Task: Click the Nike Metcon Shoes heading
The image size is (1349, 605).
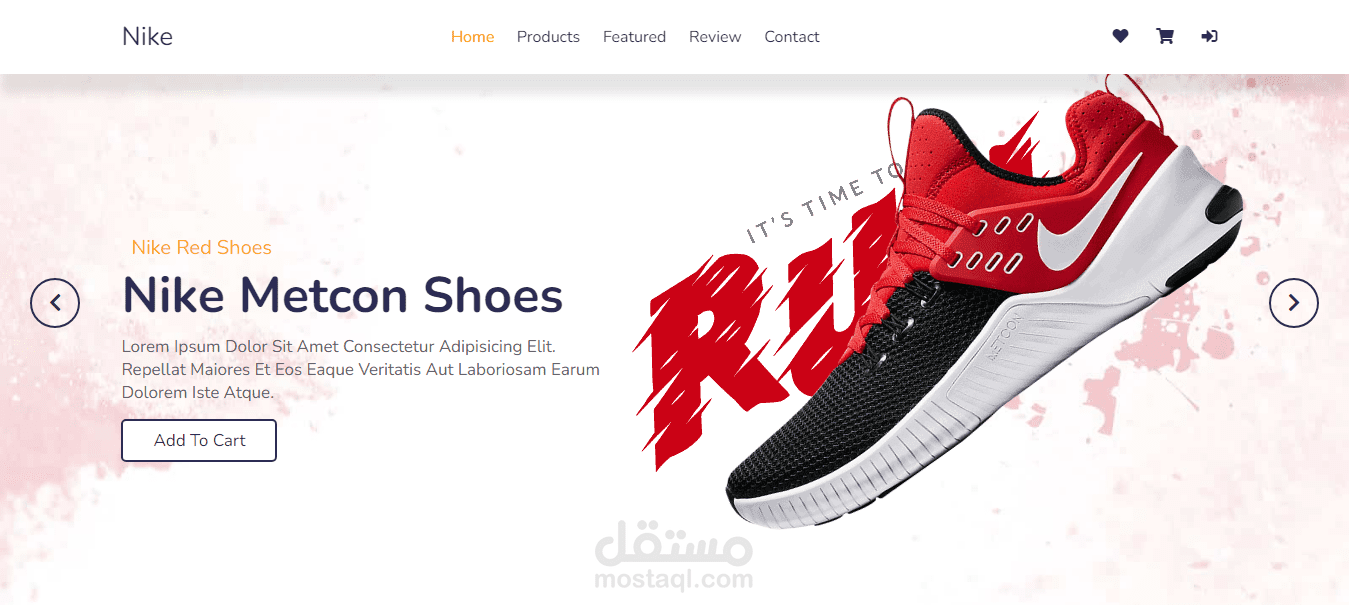Action: pyautogui.click(x=342, y=295)
